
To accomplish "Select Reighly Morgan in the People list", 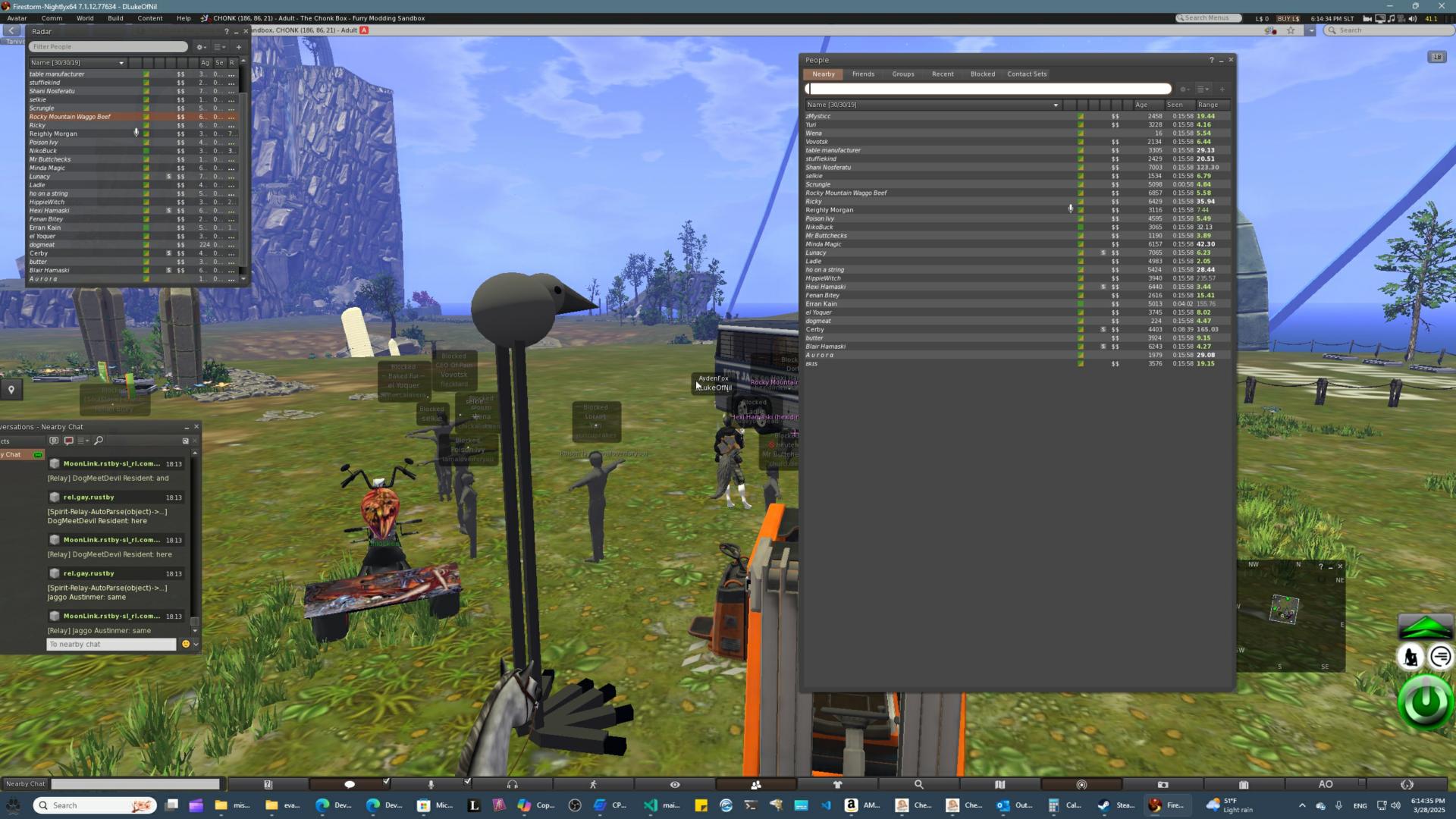I will [829, 210].
